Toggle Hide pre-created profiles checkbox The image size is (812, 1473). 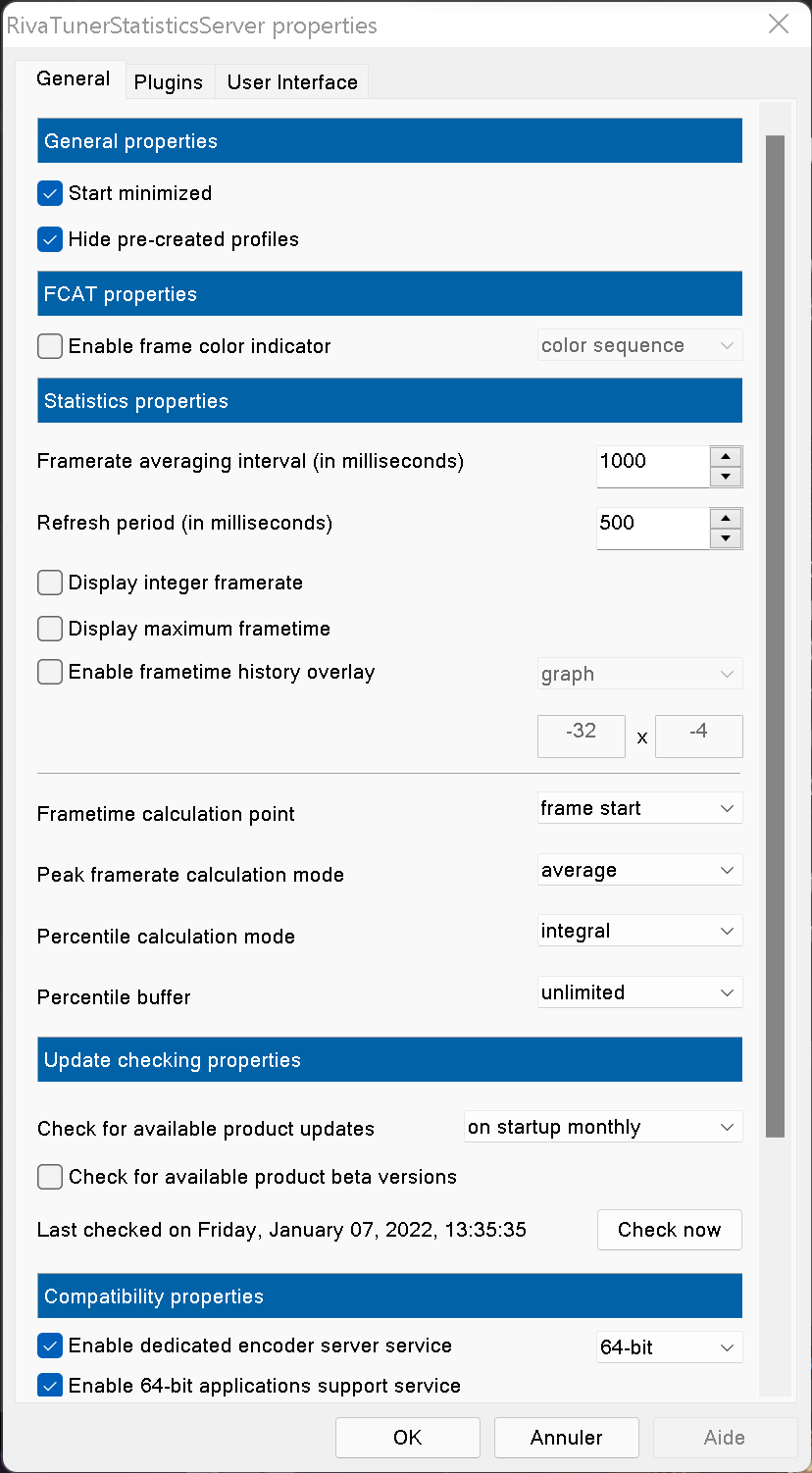50,239
